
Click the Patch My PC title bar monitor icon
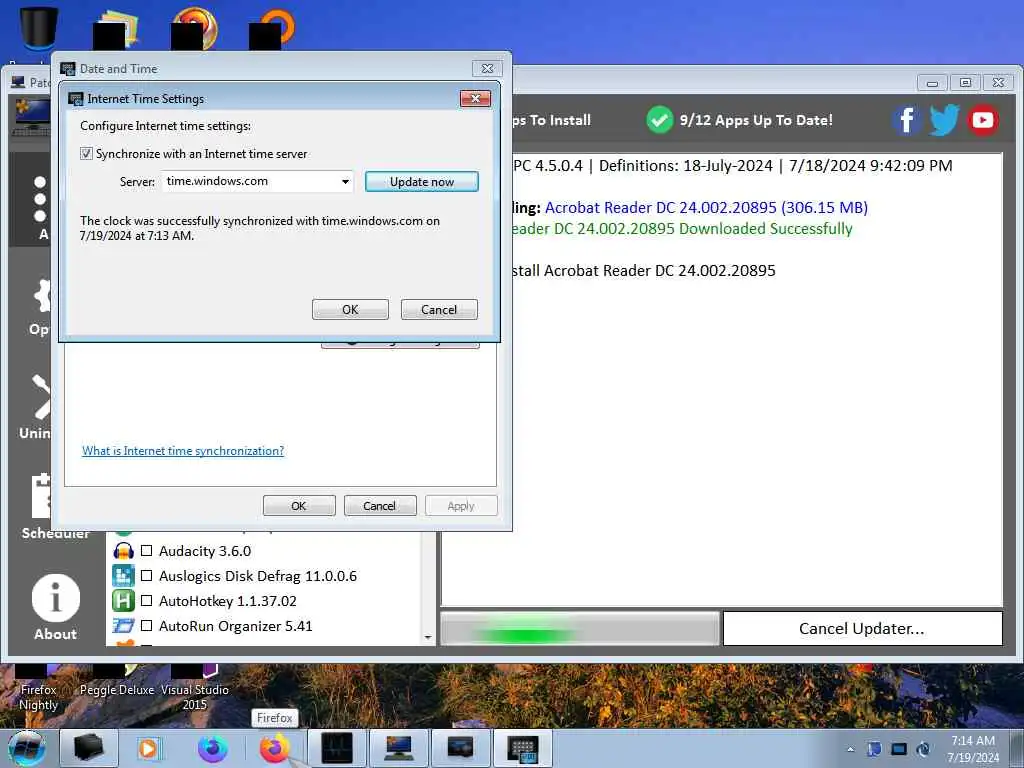(19, 82)
